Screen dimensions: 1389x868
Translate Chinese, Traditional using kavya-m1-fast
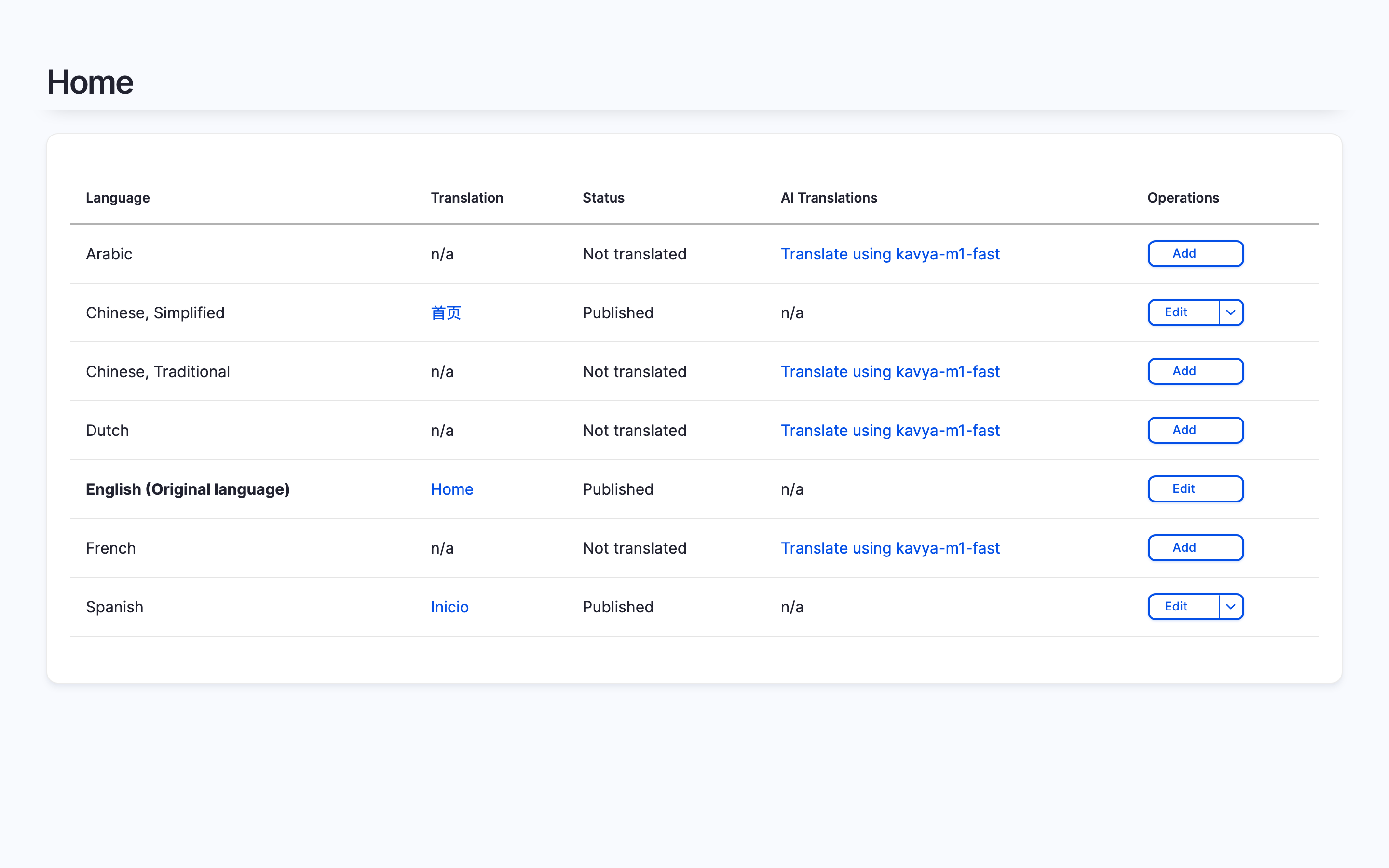point(890,371)
